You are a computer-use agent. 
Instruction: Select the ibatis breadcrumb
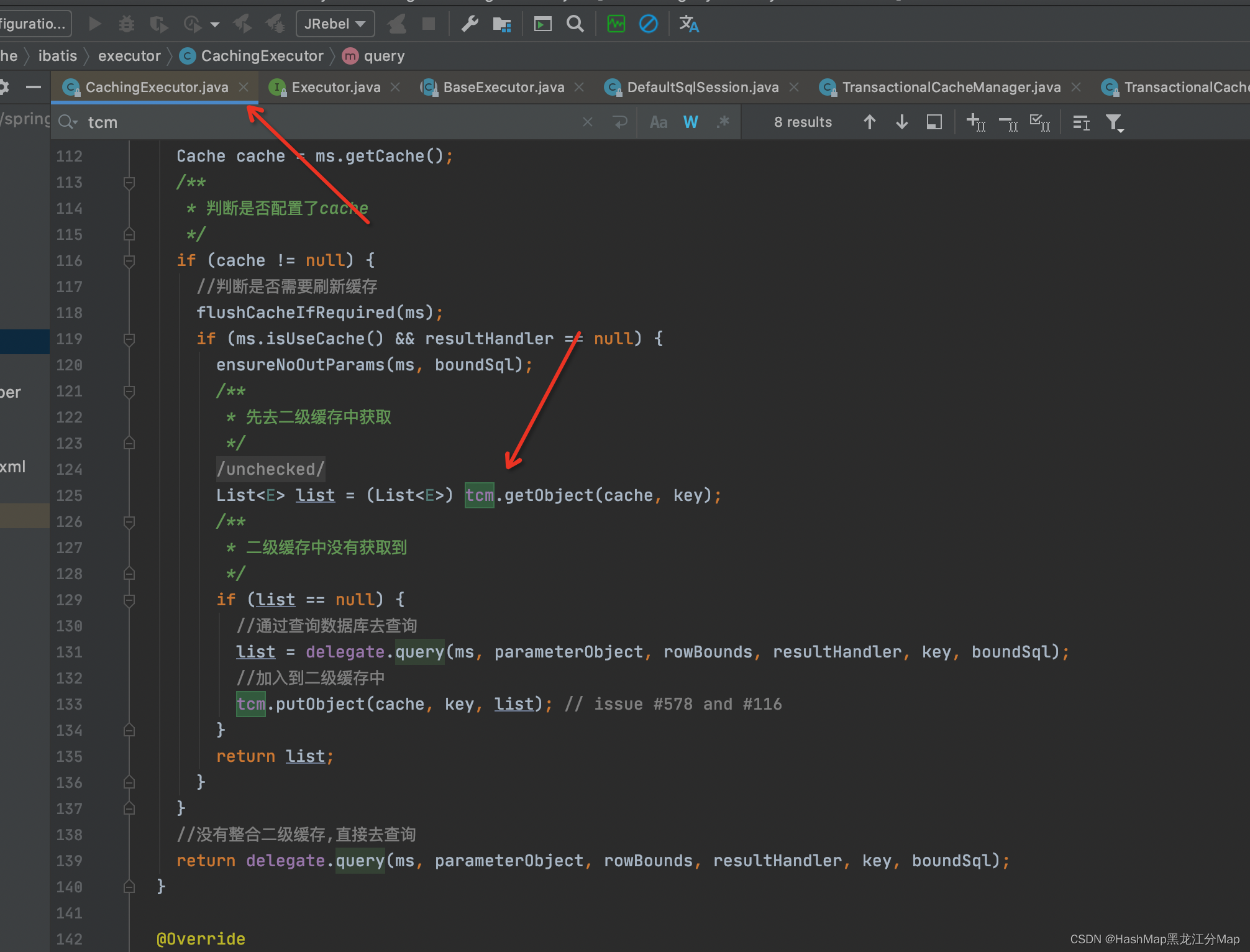[x=58, y=56]
